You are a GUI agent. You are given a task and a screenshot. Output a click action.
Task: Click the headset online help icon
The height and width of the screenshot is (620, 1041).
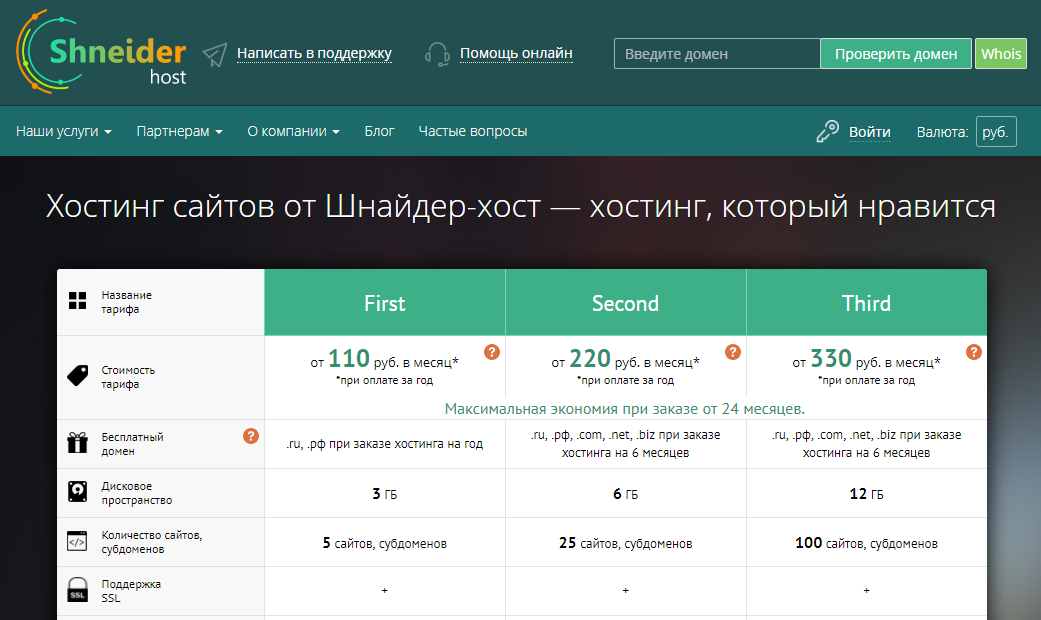pos(436,54)
